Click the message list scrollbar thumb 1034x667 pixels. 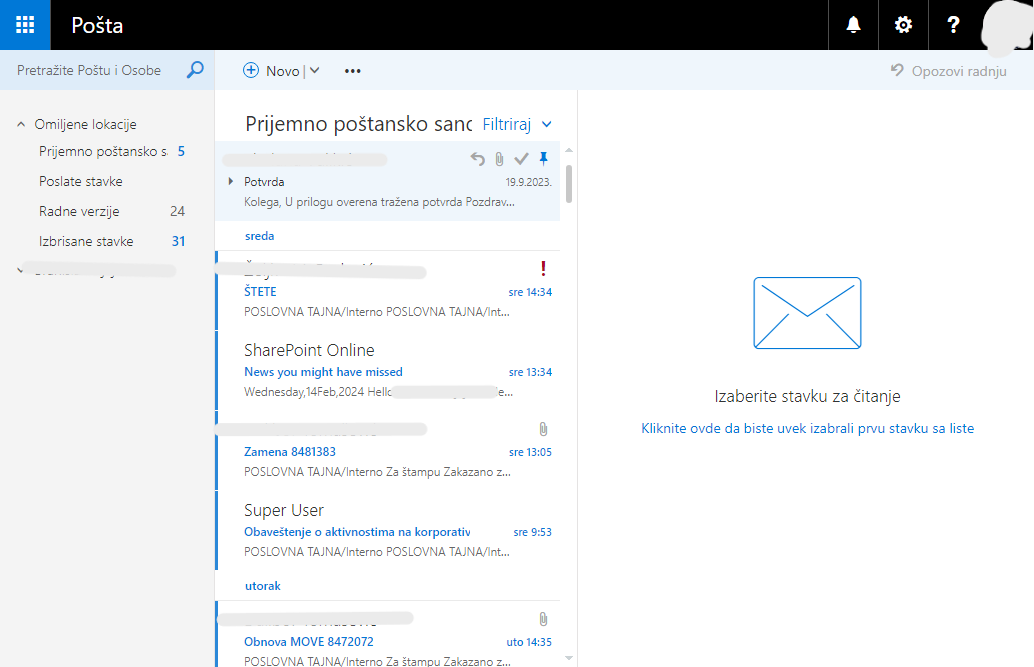coord(568,184)
